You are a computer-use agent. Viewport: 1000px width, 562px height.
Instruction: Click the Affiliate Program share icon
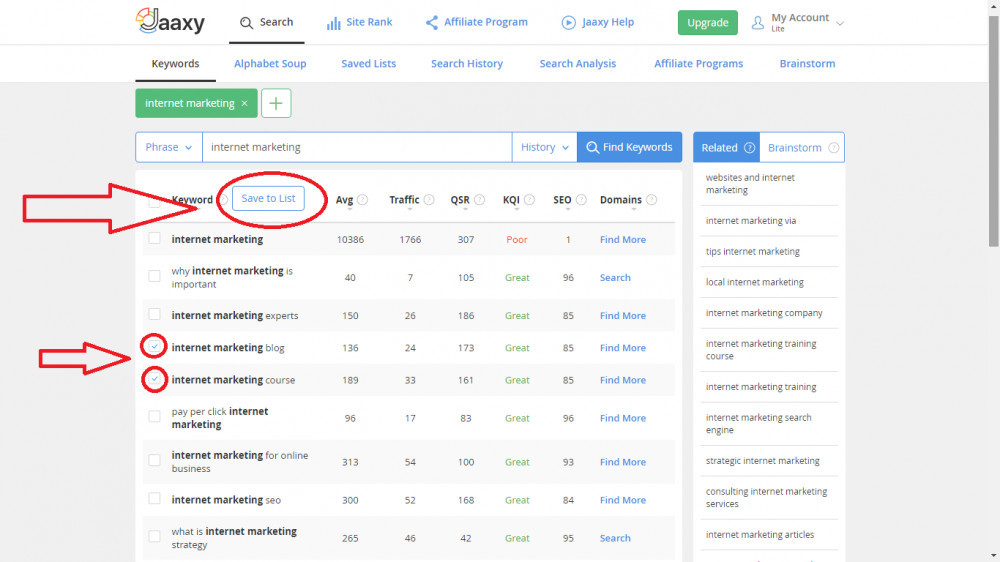click(x=432, y=23)
